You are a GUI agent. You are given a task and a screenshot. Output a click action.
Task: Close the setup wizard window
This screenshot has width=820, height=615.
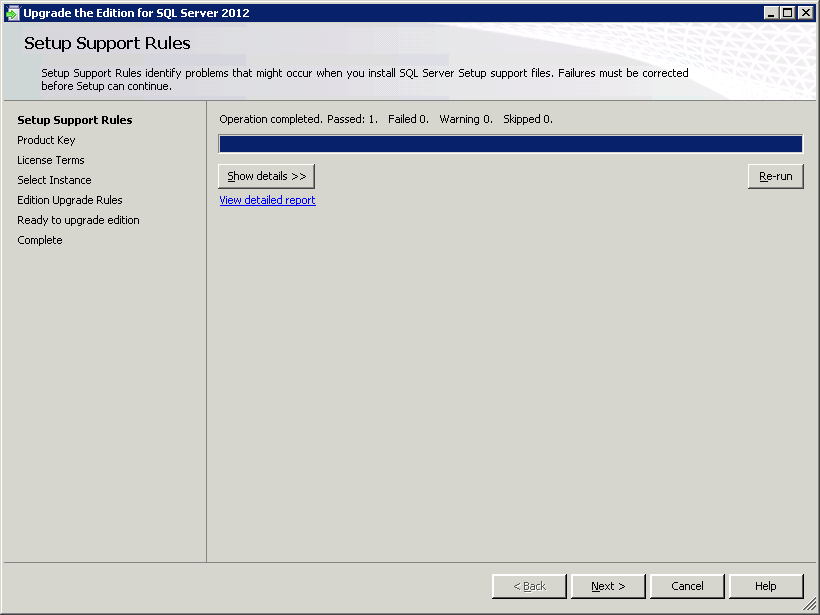click(806, 13)
